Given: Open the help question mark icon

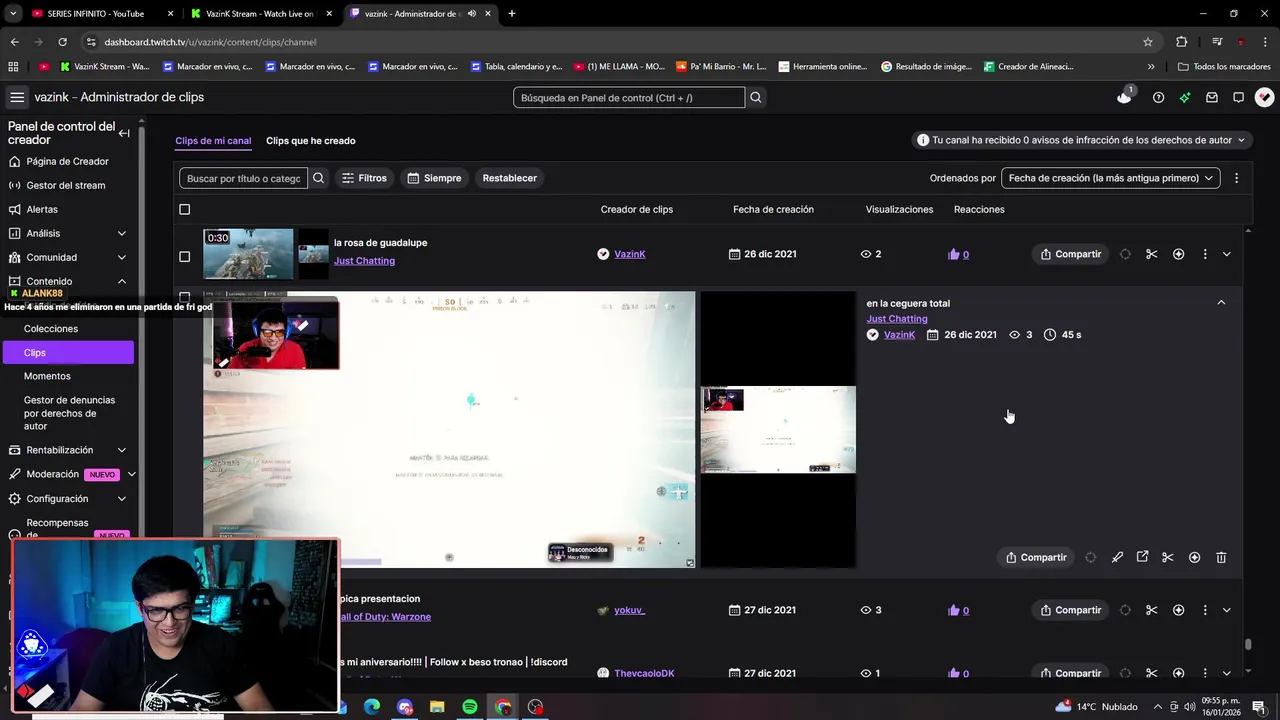Looking at the screenshot, I should pyautogui.click(x=1158, y=97).
